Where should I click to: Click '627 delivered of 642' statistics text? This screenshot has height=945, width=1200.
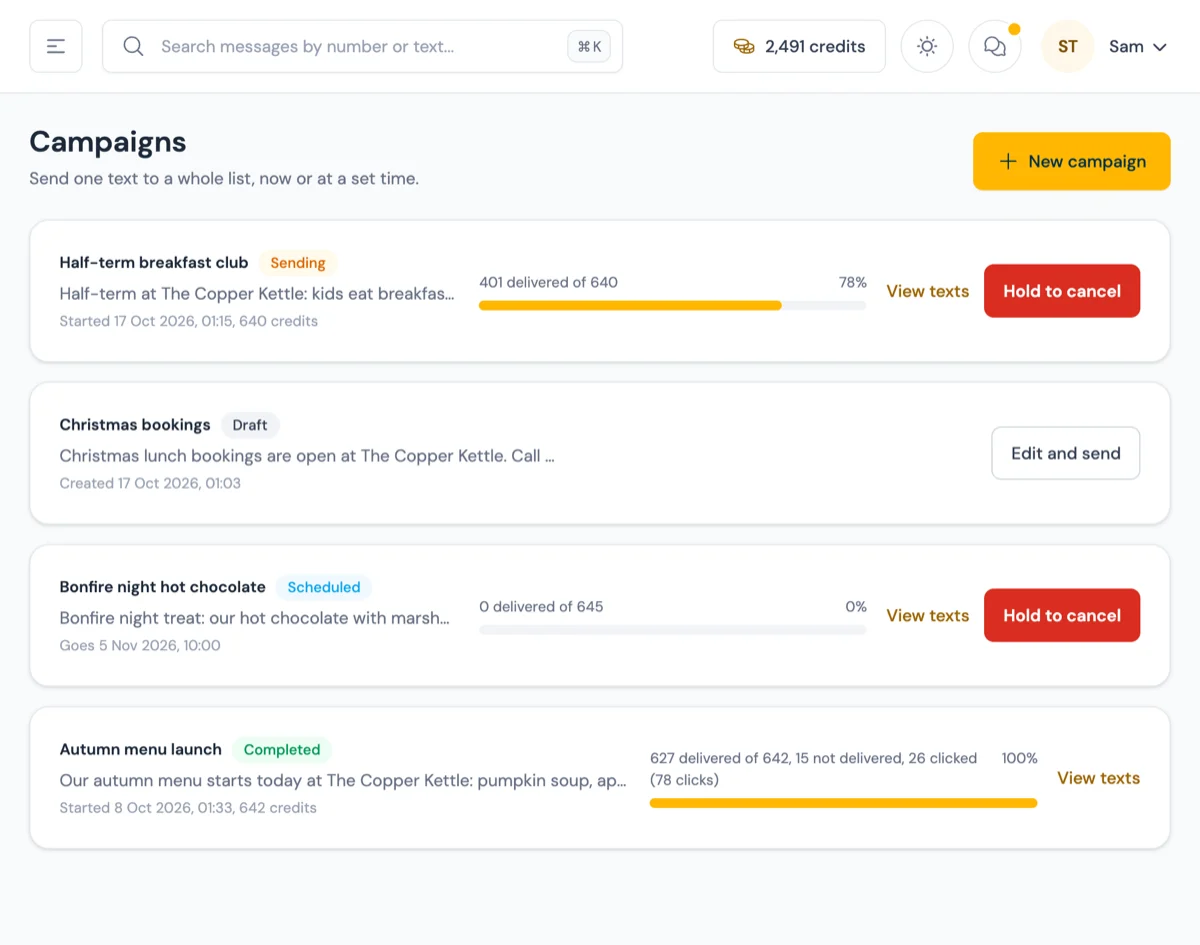coord(814,768)
